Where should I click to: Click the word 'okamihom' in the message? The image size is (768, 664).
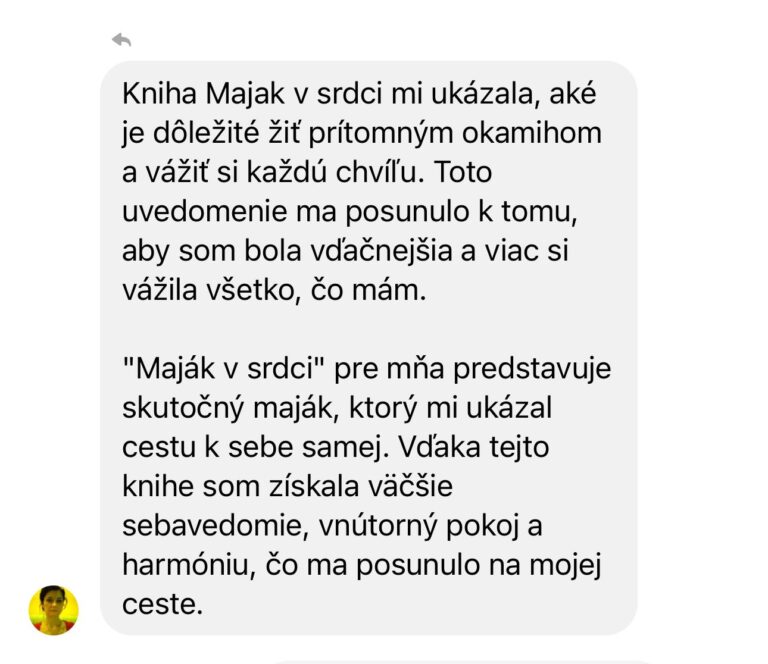click(531, 133)
